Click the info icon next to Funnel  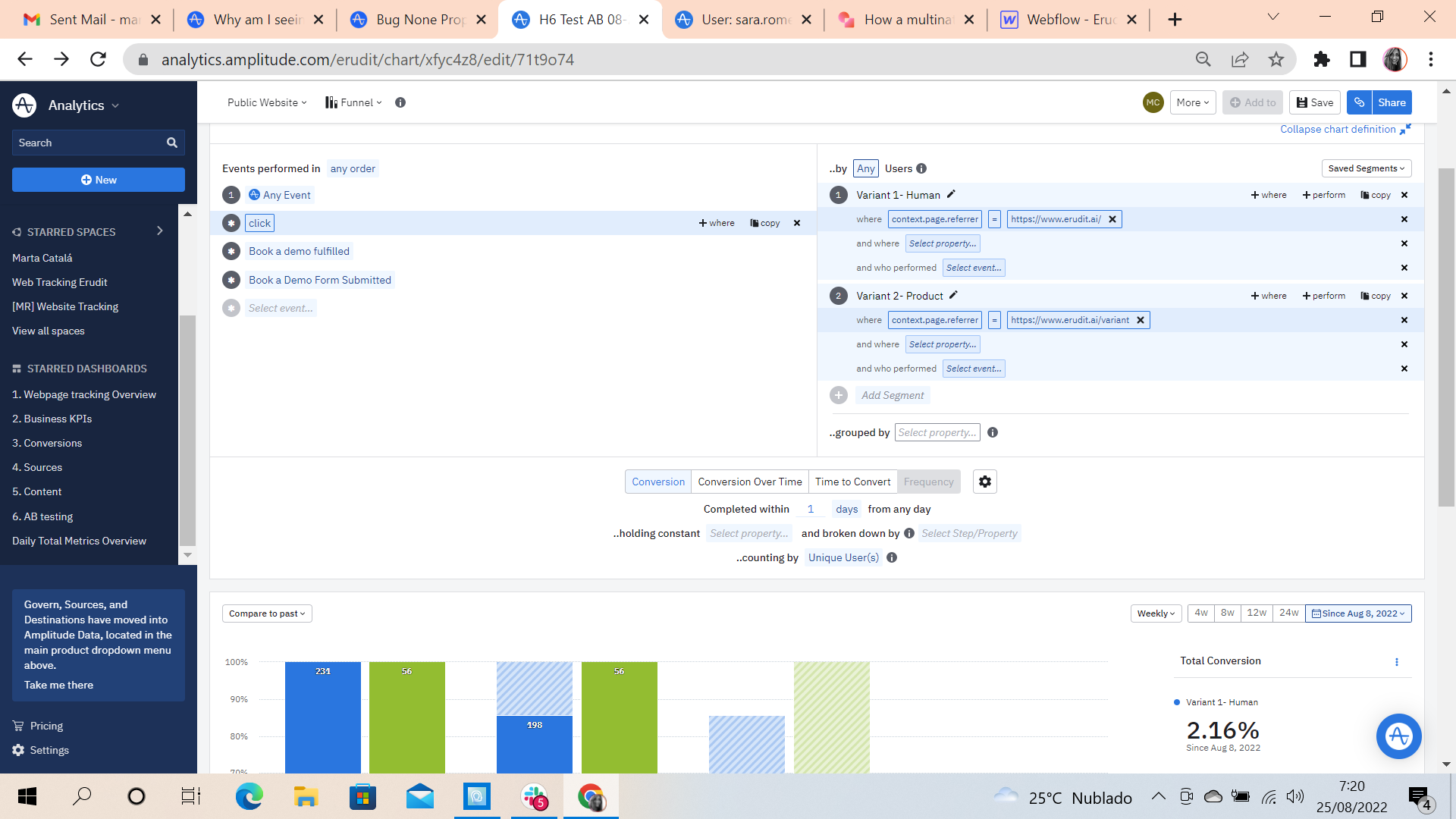coord(400,102)
